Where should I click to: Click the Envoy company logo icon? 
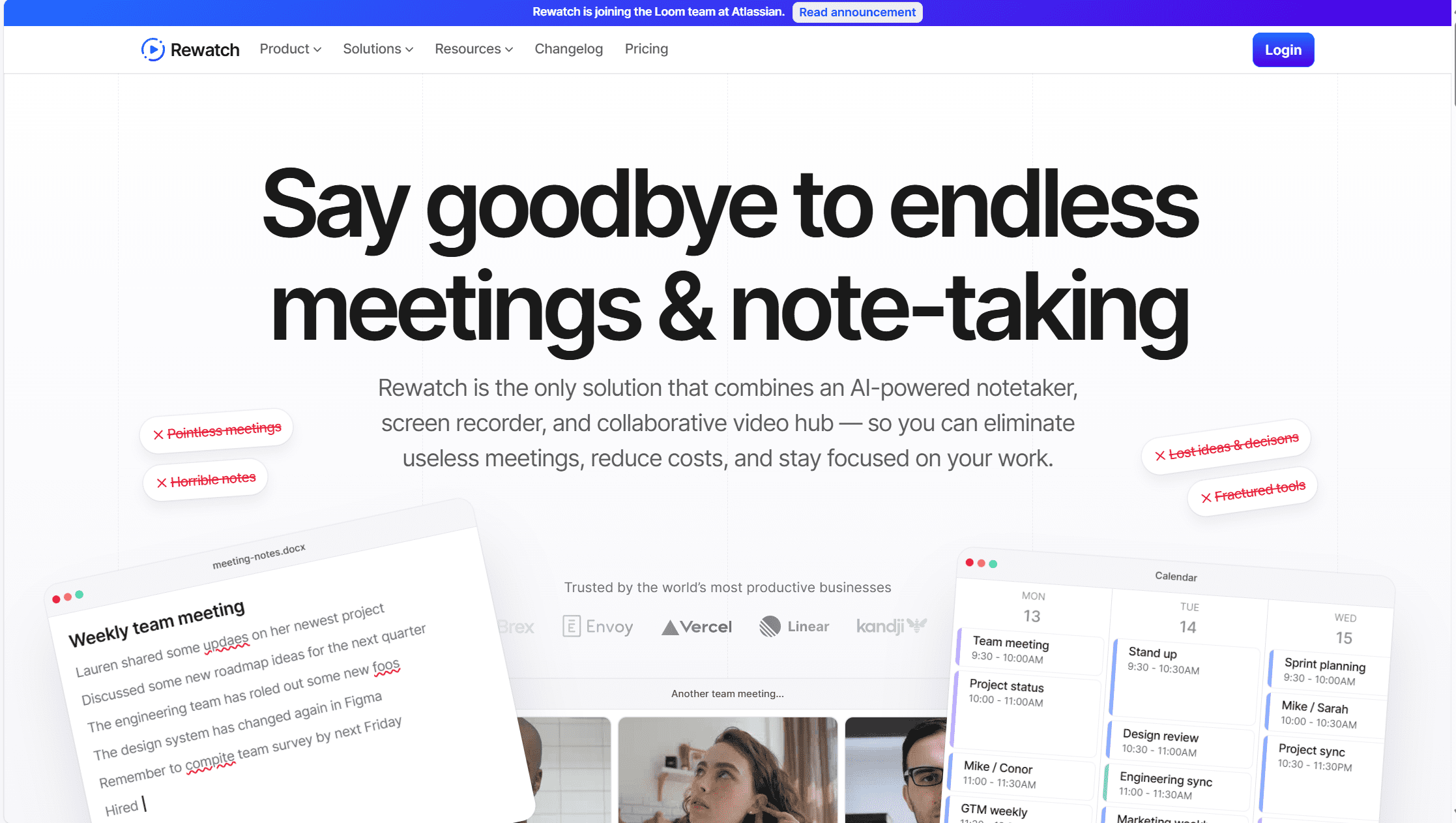pyautogui.click(x=571, y=626)
